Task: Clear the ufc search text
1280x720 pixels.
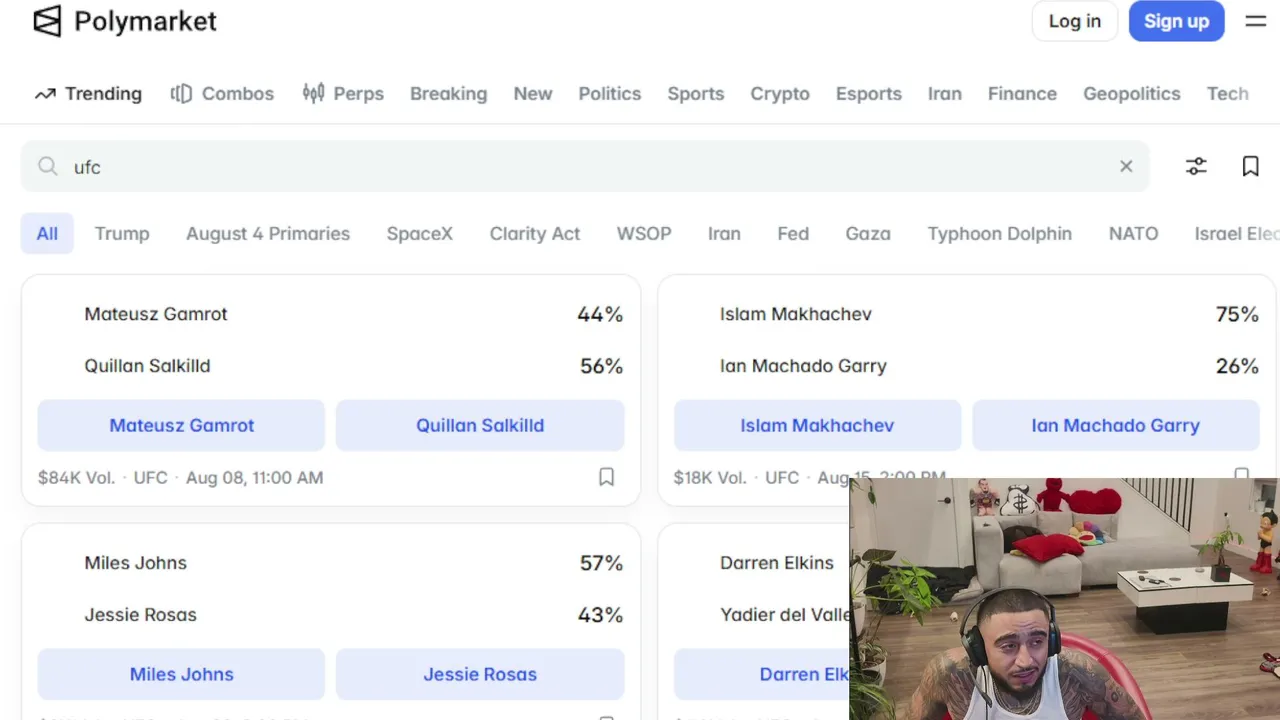Action: click(x=1126, y=166)
